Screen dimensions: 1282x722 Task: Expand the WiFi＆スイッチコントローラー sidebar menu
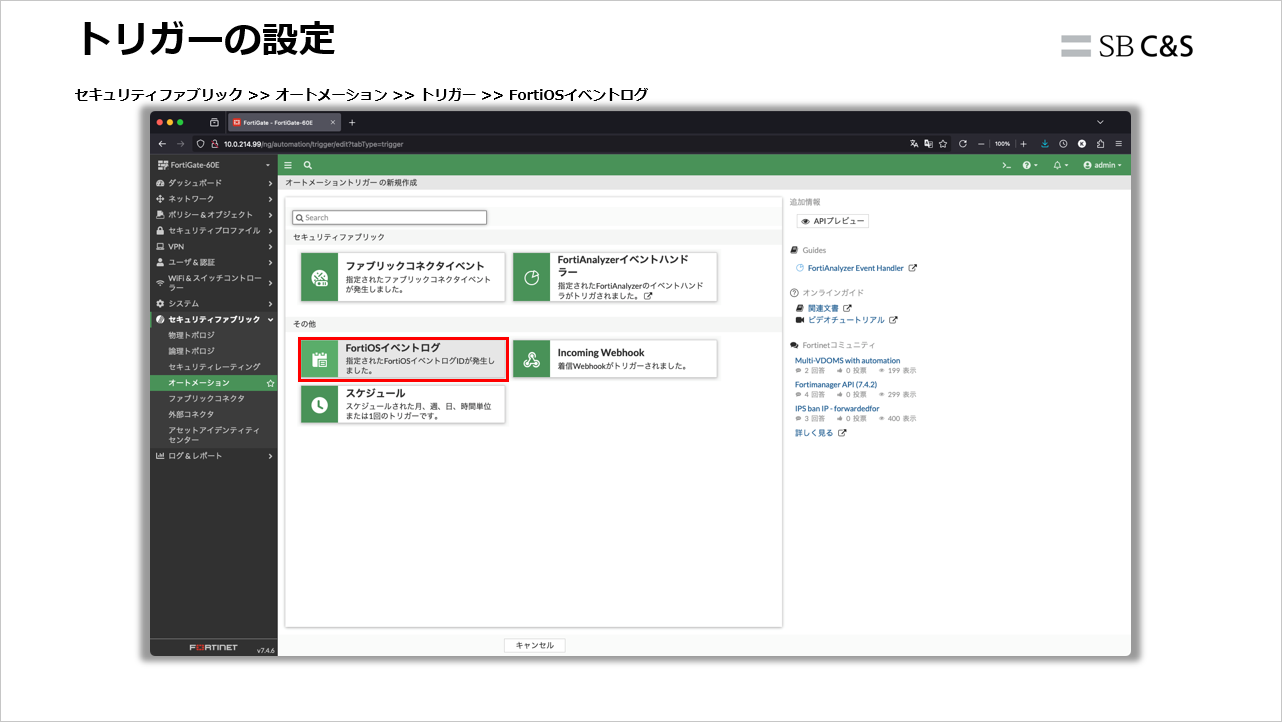[214, 283]
